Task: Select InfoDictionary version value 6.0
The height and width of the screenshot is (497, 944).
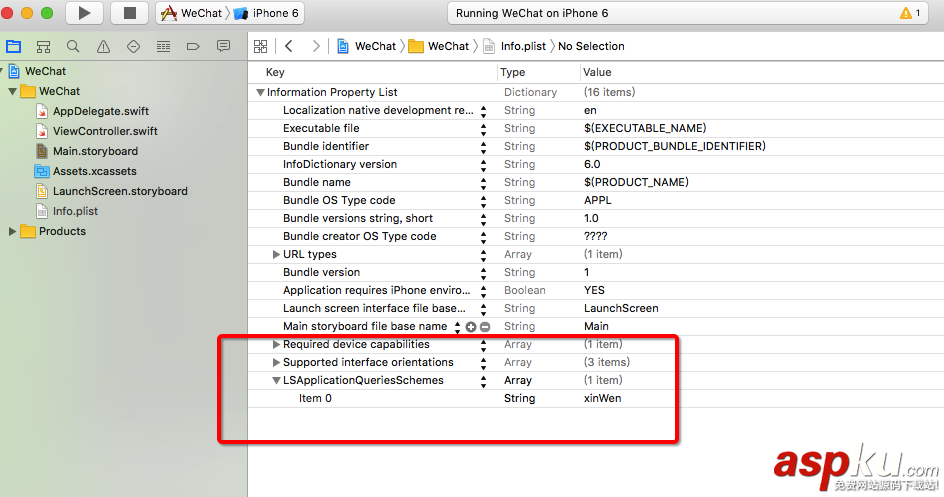Action: click(592, 164)
